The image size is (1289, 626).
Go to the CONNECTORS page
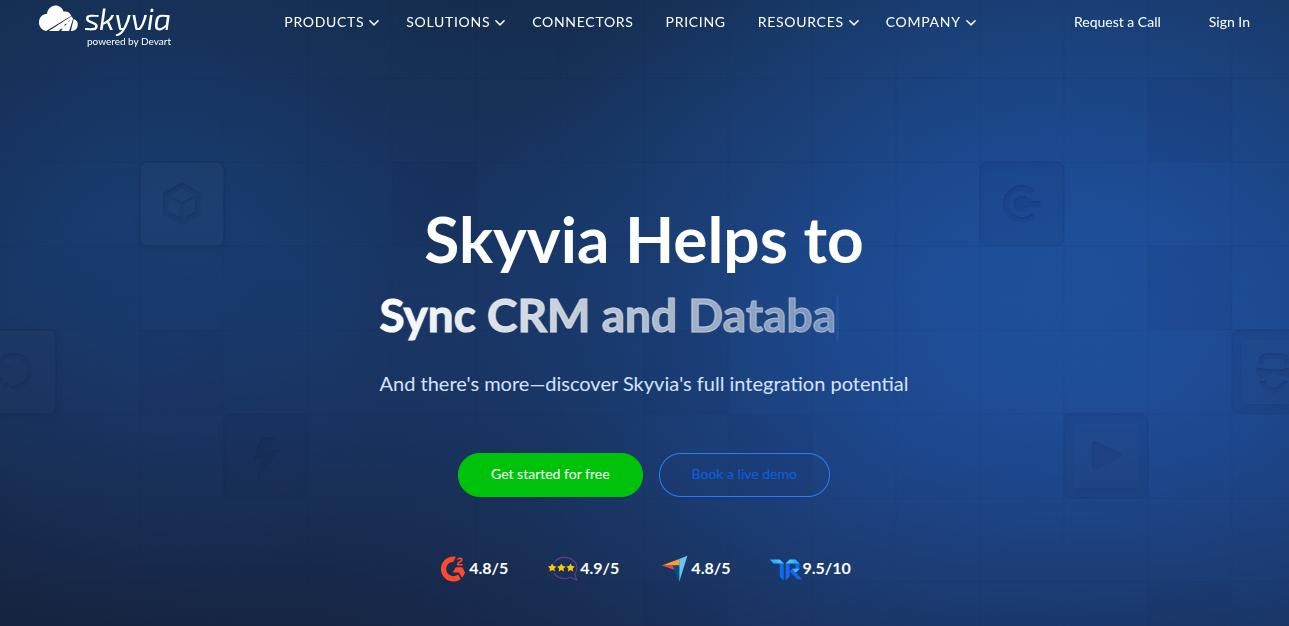coord(582,22)
